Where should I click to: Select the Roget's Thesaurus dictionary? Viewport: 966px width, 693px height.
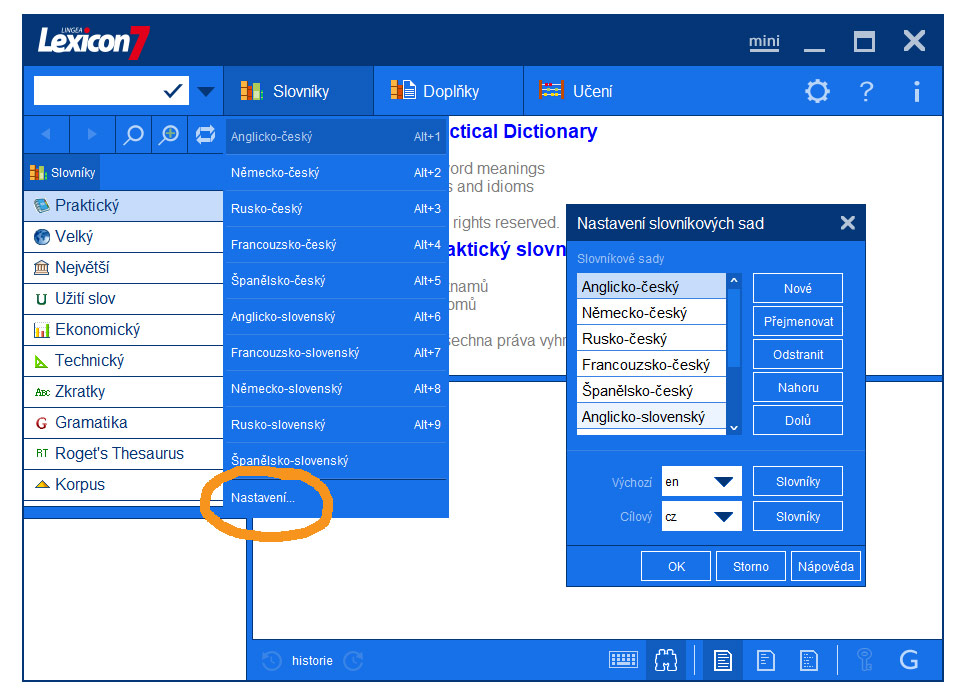(x=123, y=453)
